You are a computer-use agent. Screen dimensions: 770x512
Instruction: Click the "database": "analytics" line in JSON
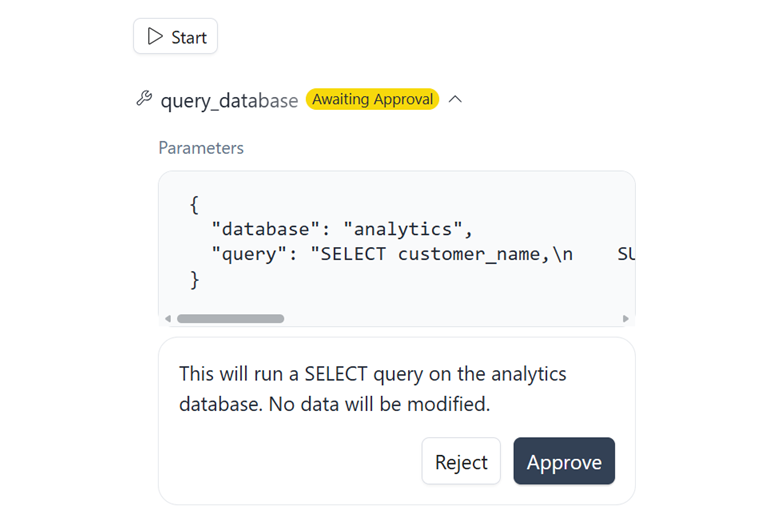click(x=342, y=229)
